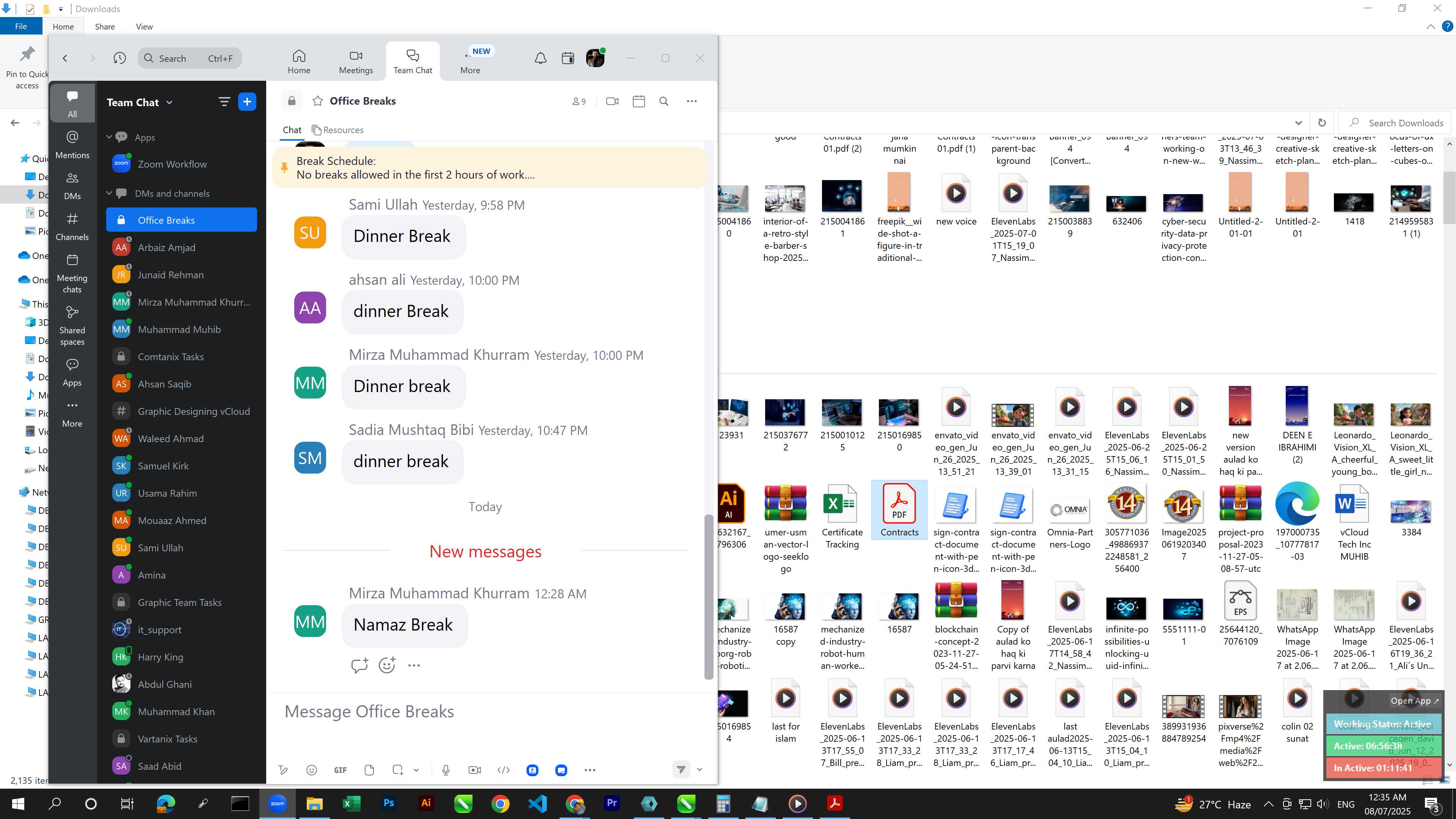Click the text formatting icon in composer

click(283, 770)
